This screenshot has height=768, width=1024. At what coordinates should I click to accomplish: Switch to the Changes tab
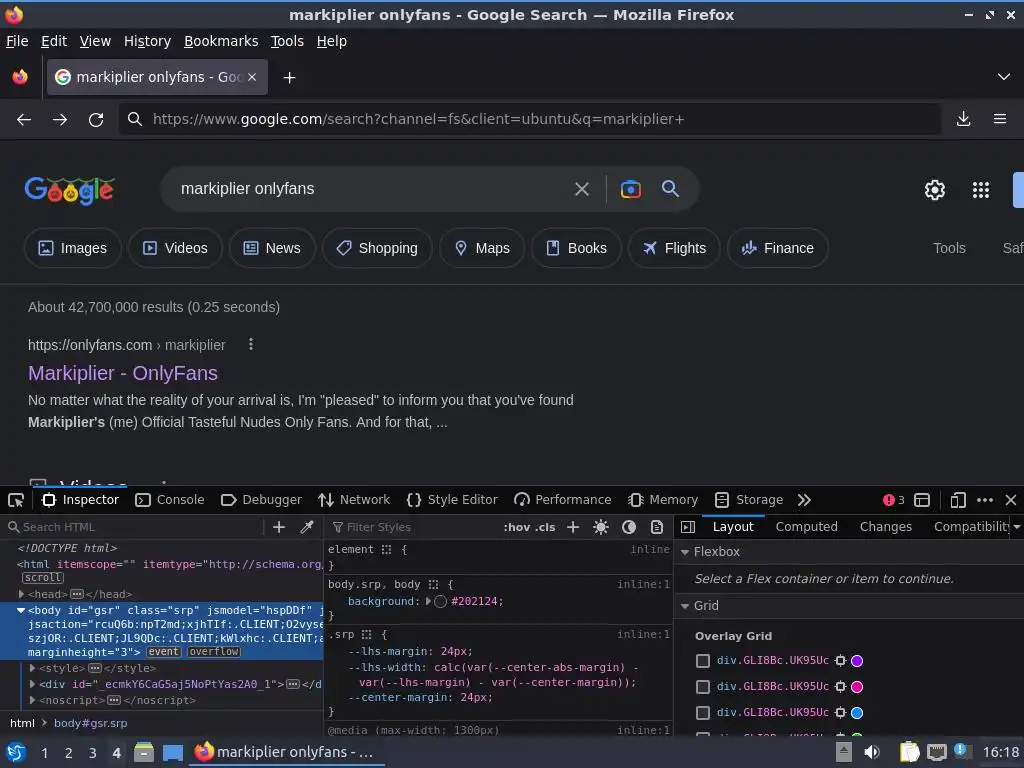[x=886, y=527]
